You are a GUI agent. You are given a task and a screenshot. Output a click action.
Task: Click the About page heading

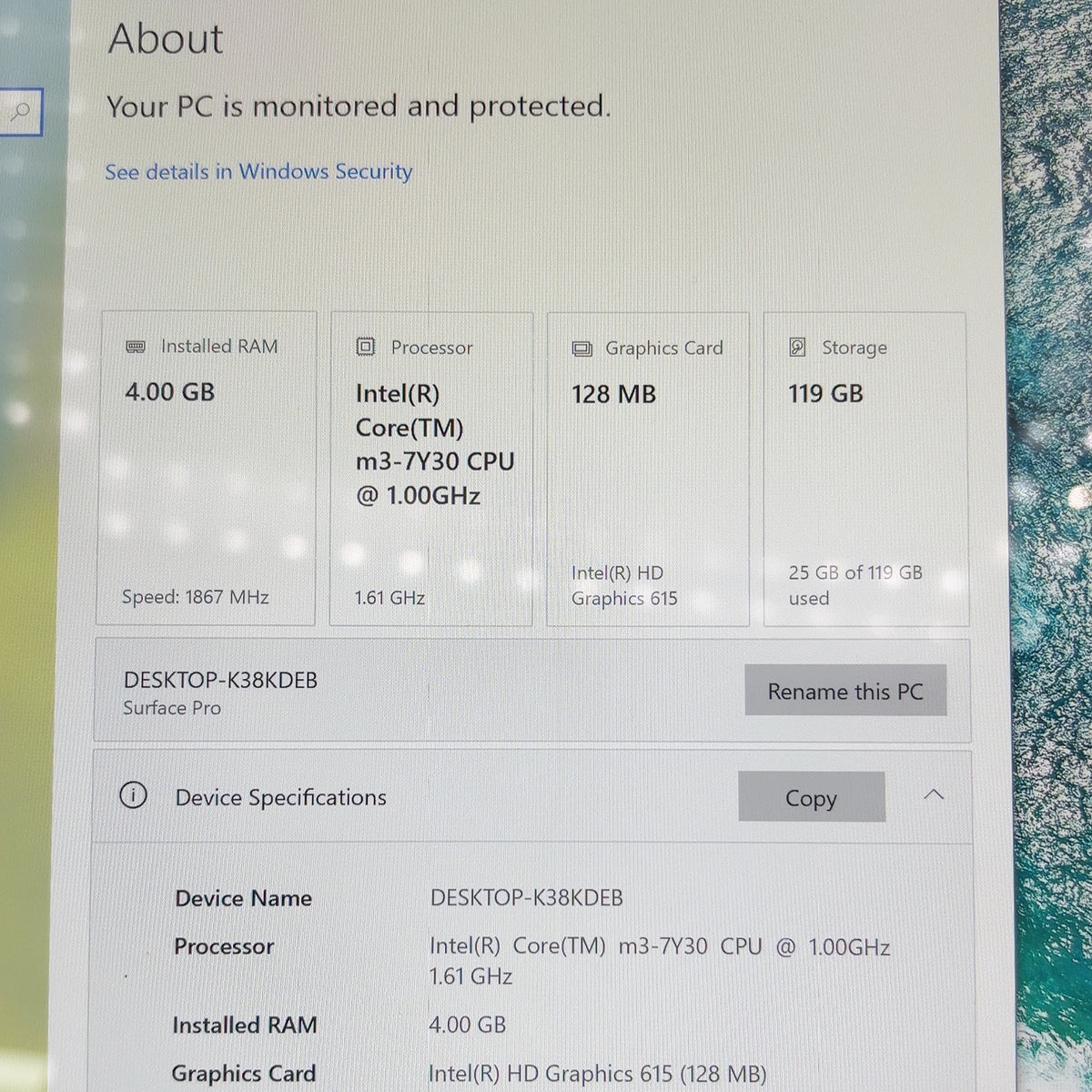pyautogui.click(x=166, y=39)
